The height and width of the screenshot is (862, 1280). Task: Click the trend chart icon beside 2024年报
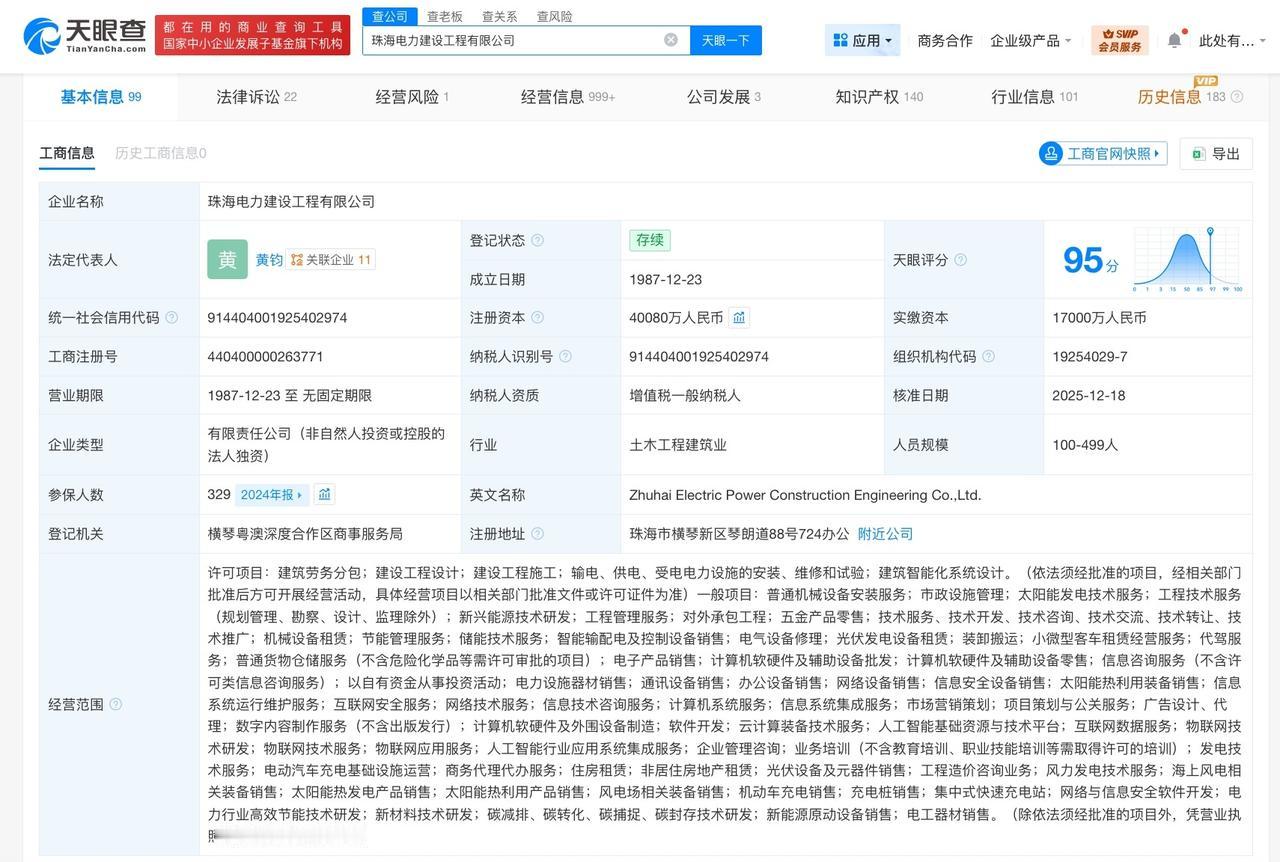click(324, 494)
